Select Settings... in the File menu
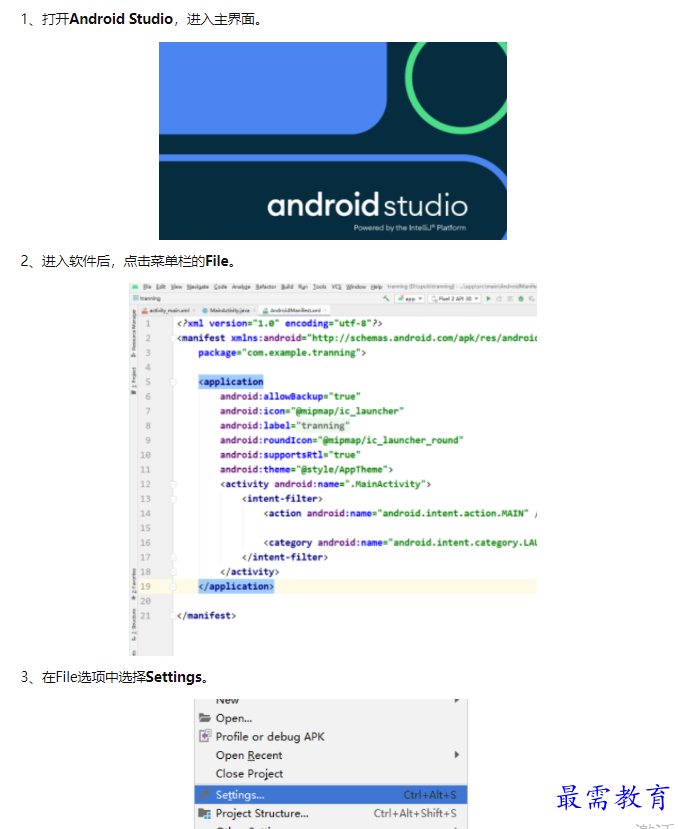Viewport: 678px width, 829px height. click(x=331, y=795)
